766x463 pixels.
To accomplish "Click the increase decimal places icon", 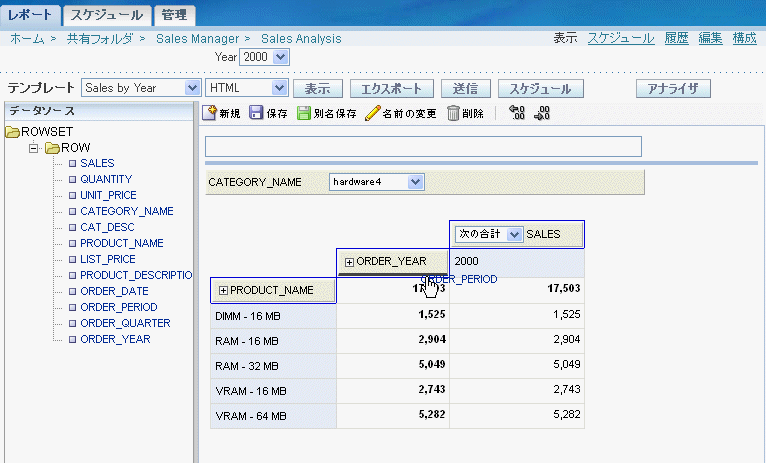I will pos(517,113).
